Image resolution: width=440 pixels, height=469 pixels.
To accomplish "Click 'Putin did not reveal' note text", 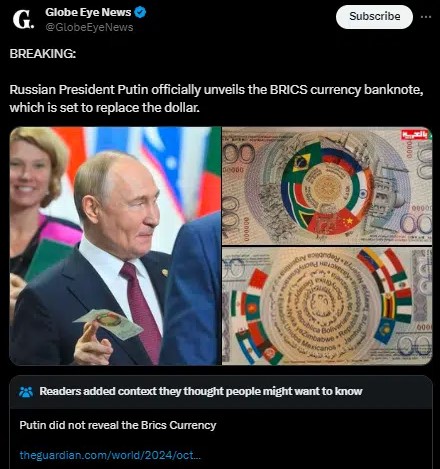I will pyautogui.click(x=118, y=425).
